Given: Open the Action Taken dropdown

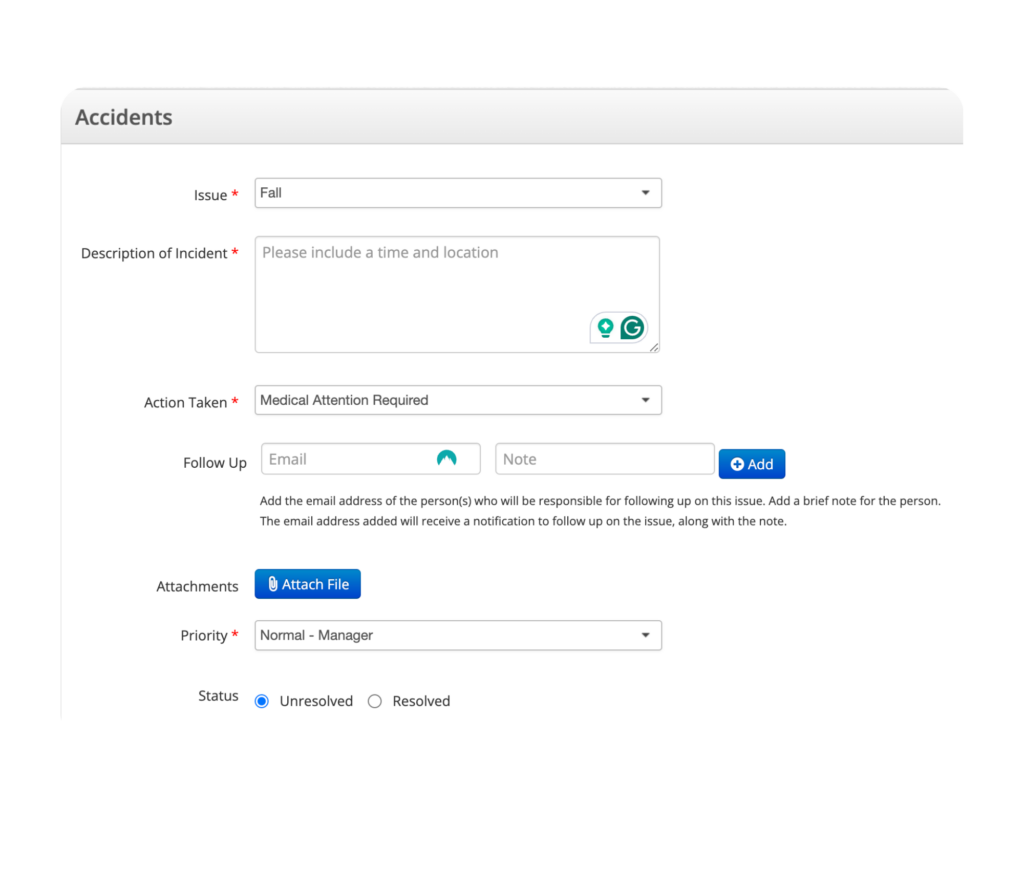Looking at the screenshot, I should 458,400.
